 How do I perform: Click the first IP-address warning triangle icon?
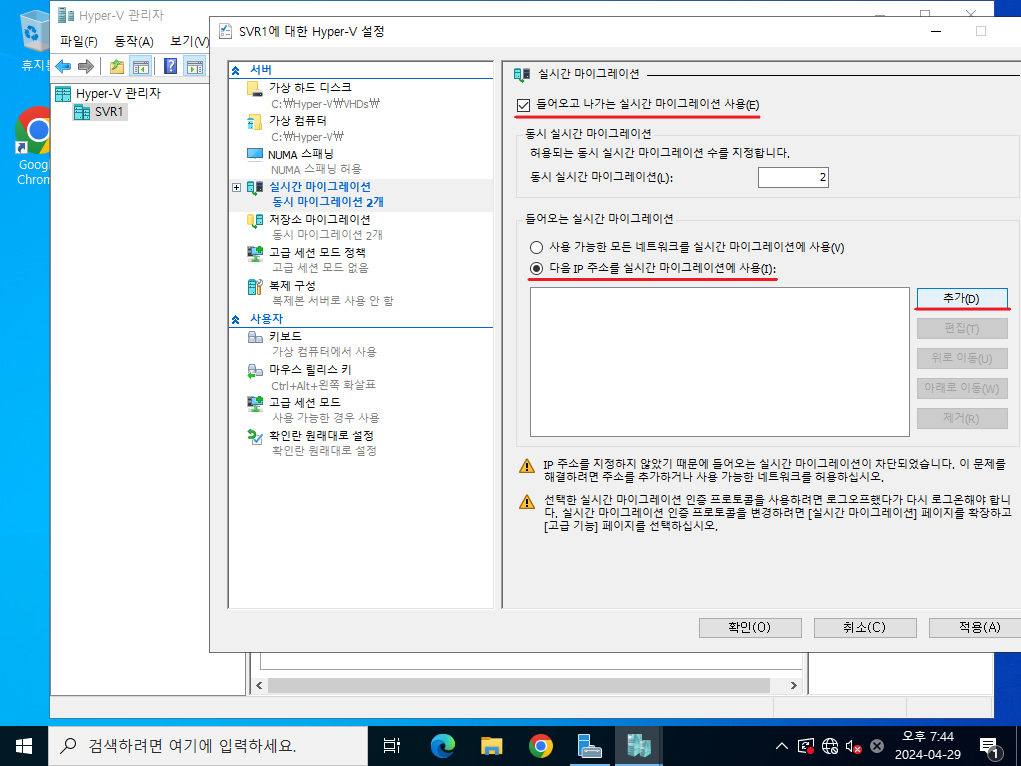pos(527,466)
